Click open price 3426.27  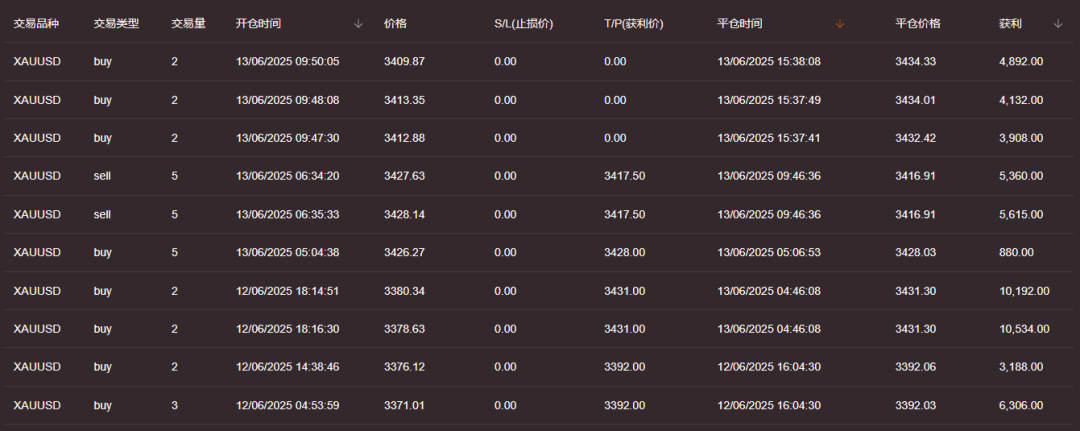point(404,252)
